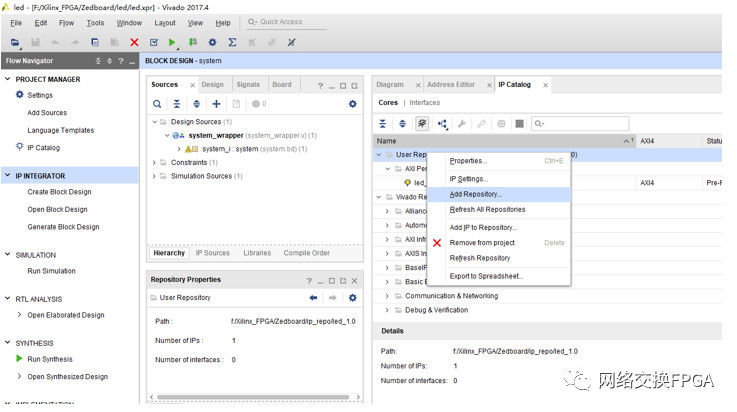Screen dimensions: 737x412
Task: Click the Sources panel search magnifier icon
Action: [x=157, y=104]
